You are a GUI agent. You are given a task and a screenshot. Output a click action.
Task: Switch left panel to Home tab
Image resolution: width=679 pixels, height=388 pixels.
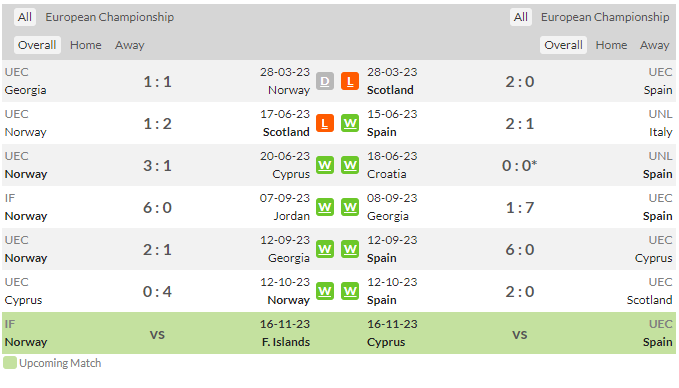pos(86,45)
